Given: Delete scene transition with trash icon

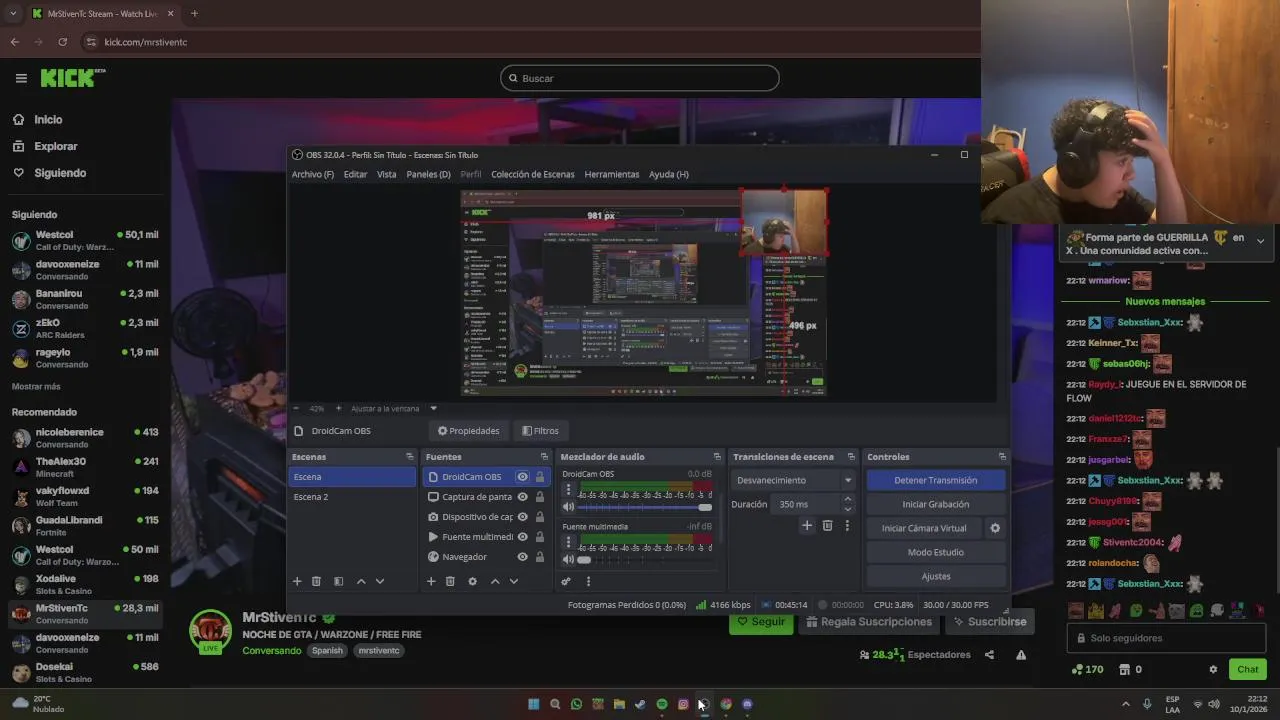Looking at the screenshot, I should (x=827, y=525).
